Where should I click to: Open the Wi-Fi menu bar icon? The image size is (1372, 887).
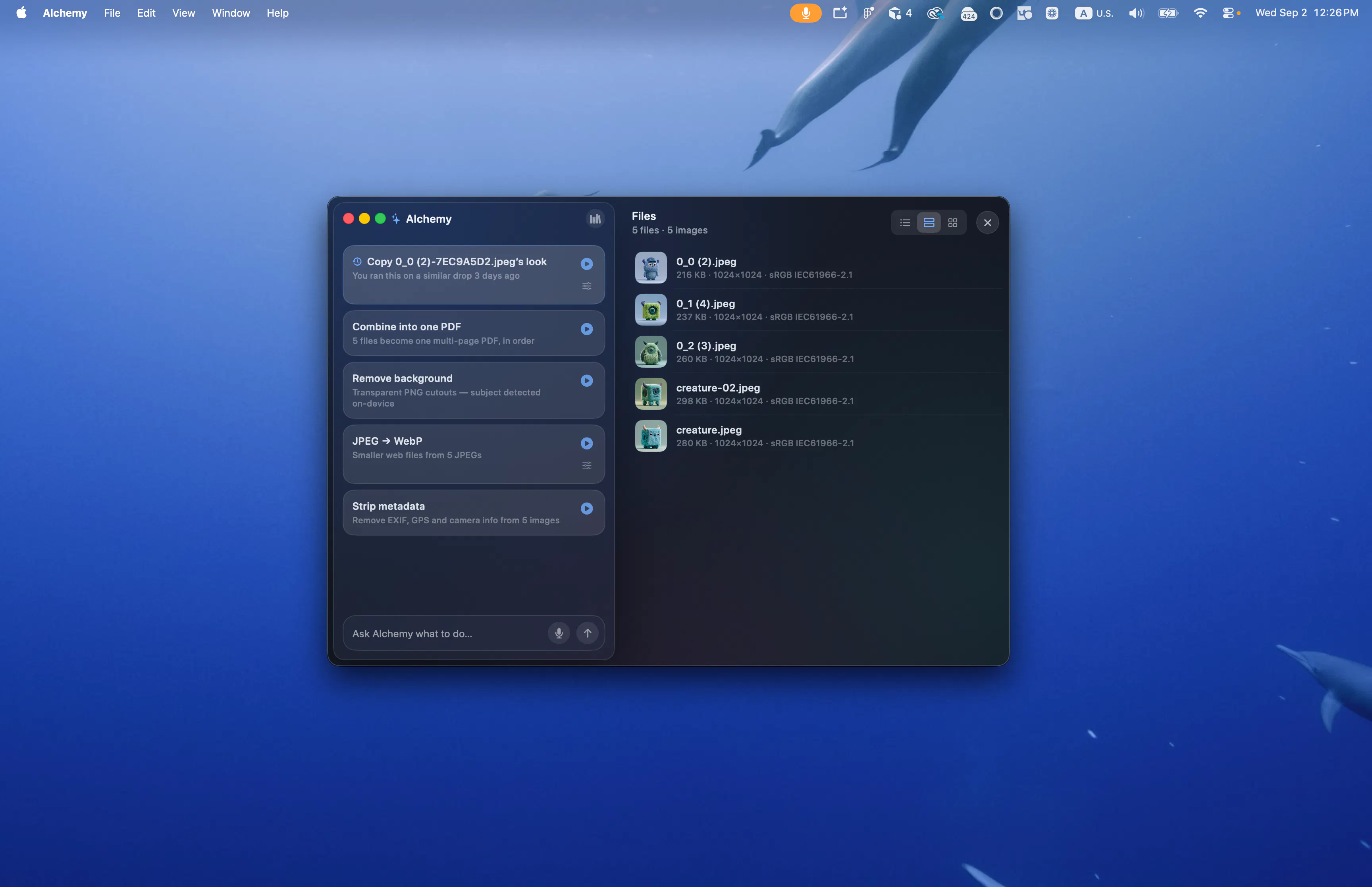tap(1200, 13)
